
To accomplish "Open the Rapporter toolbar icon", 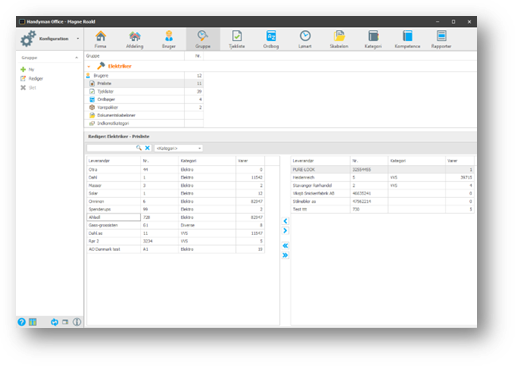I will click(x=441, y=39).
